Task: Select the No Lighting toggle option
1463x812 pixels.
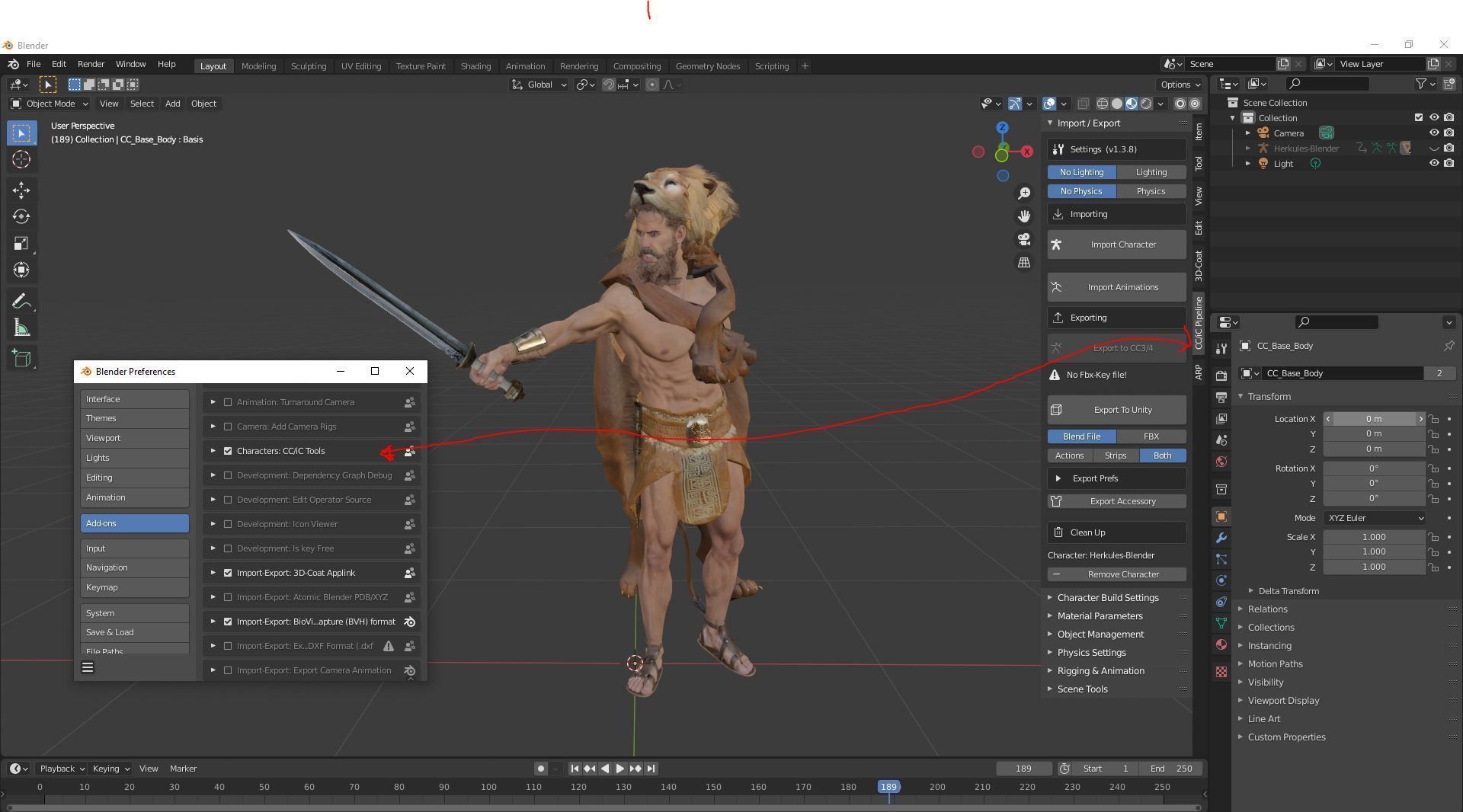Action: coord(1081,172)
